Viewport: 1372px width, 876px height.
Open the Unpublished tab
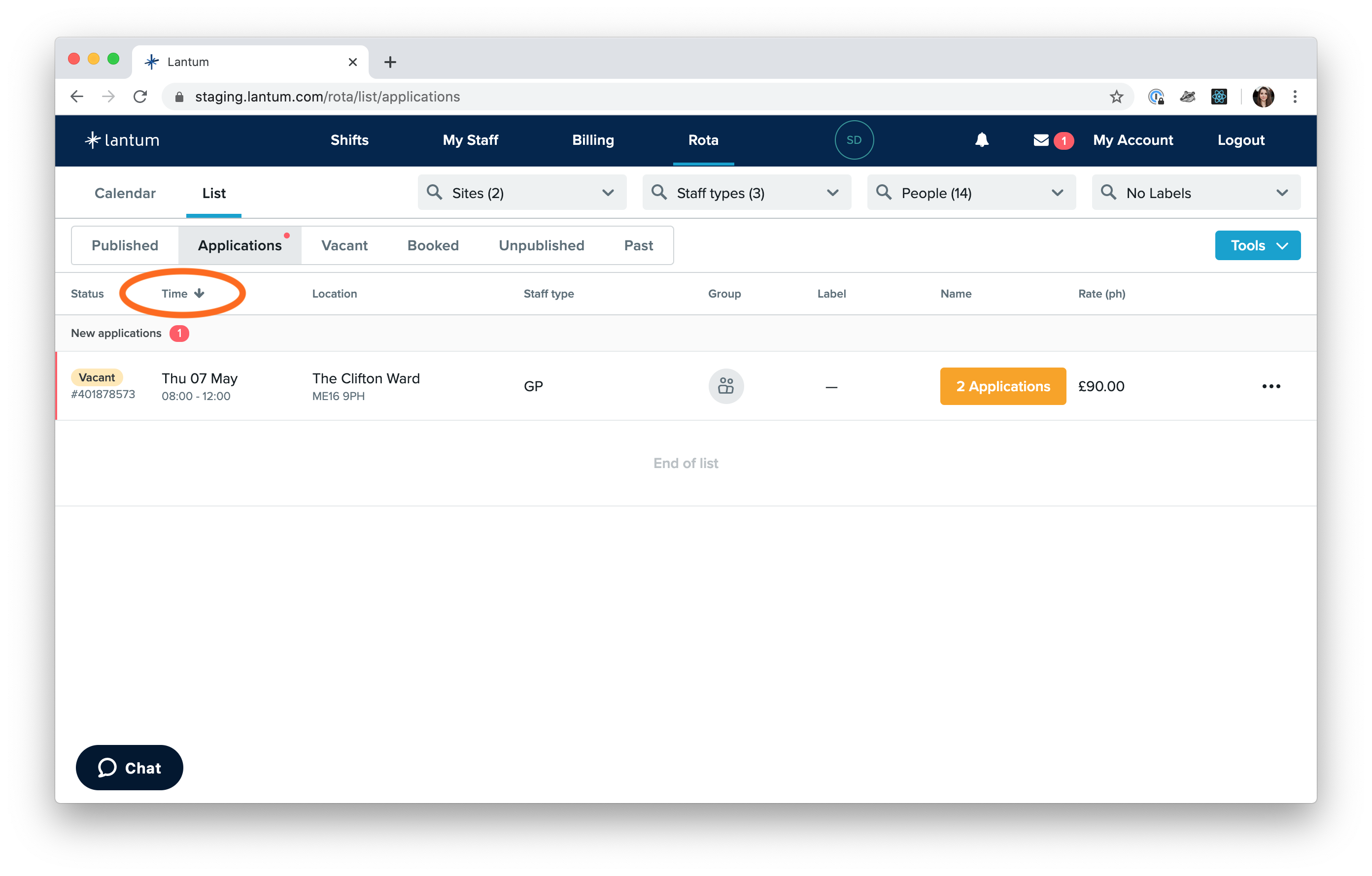541,245
